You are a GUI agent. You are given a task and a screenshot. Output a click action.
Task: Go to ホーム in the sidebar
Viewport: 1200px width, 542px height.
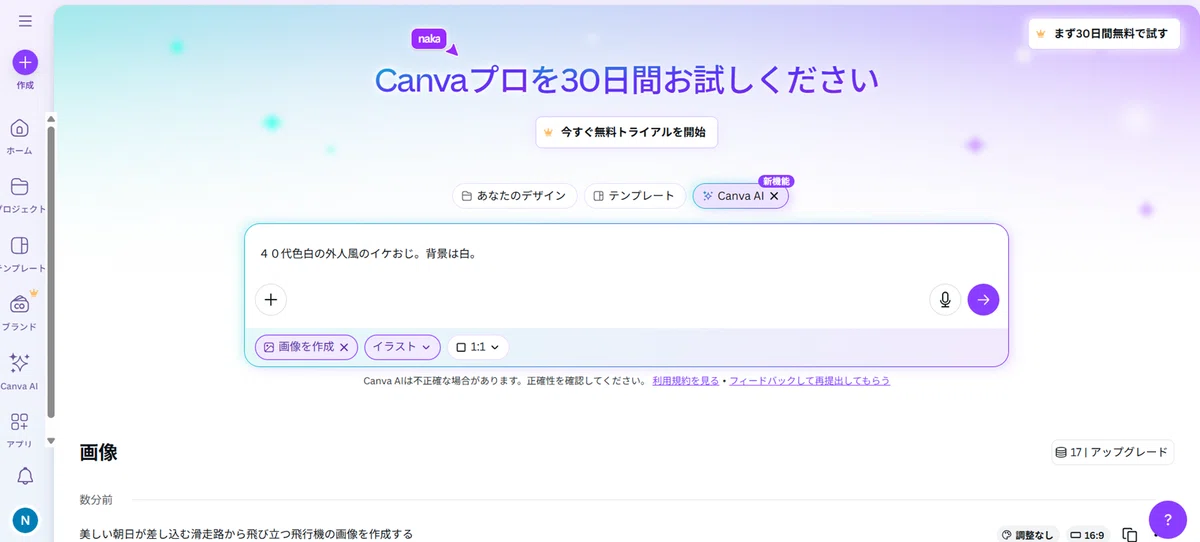[x=20, y=136]
